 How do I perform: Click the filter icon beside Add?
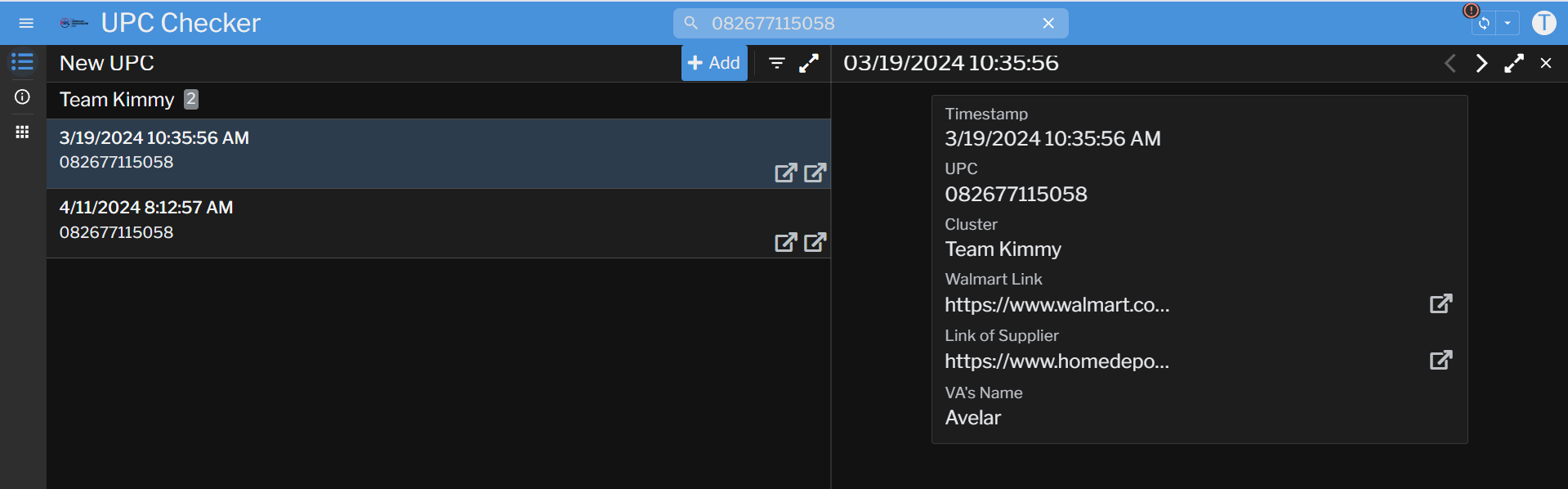coord(776,63)
